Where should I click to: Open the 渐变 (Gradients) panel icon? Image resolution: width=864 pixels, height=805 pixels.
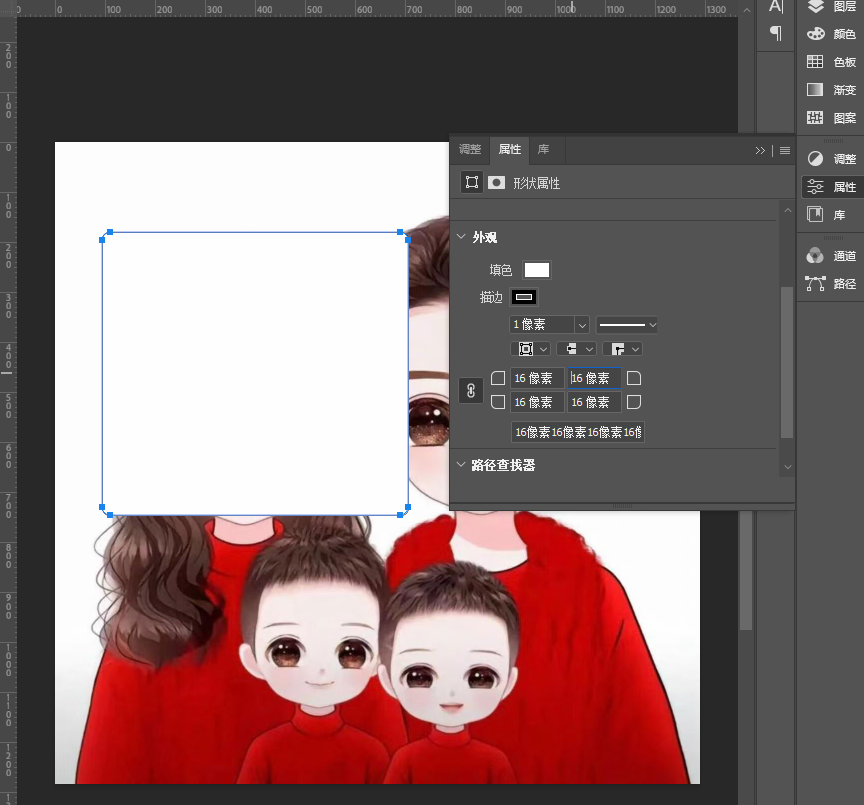pyautogui.click(x=815, y=89)
